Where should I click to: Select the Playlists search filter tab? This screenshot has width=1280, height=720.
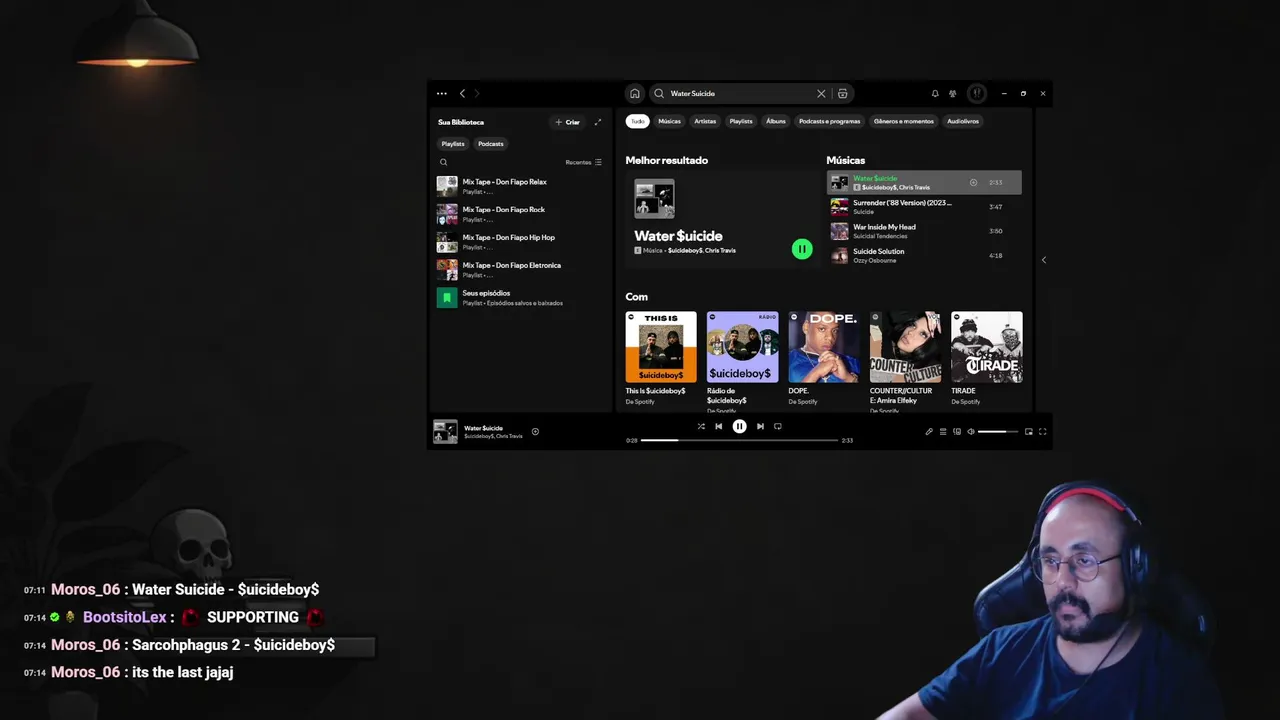pyautogui.click(x=741, y=121)
